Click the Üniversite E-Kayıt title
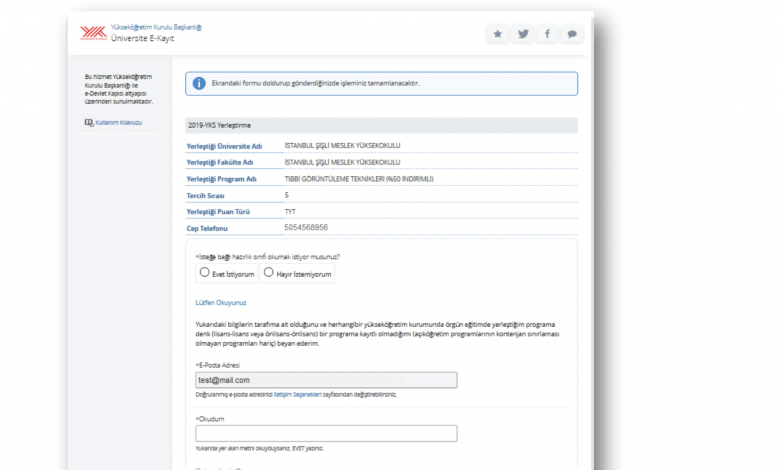 (142, 38)
